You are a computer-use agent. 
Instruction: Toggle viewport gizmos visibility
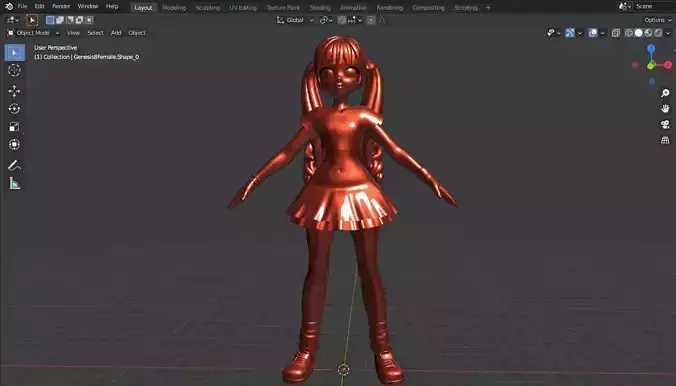[x=570, y=33]
